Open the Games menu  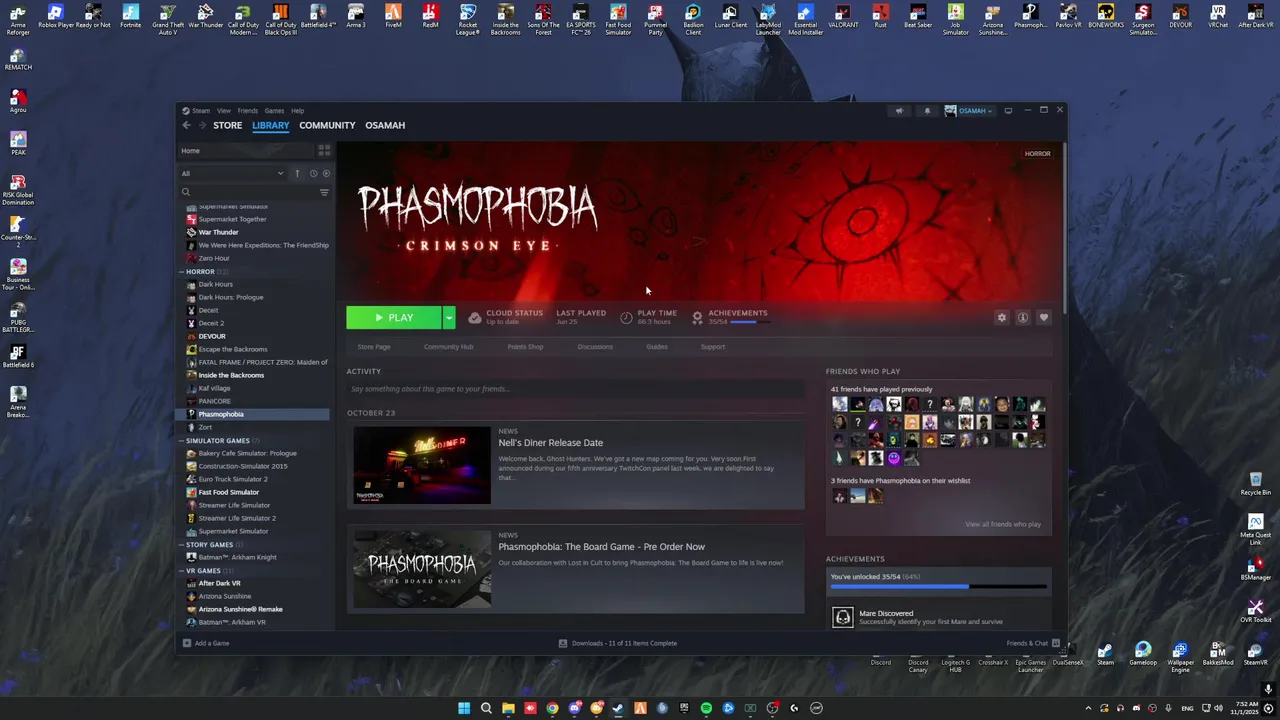(x=274, y=111)
